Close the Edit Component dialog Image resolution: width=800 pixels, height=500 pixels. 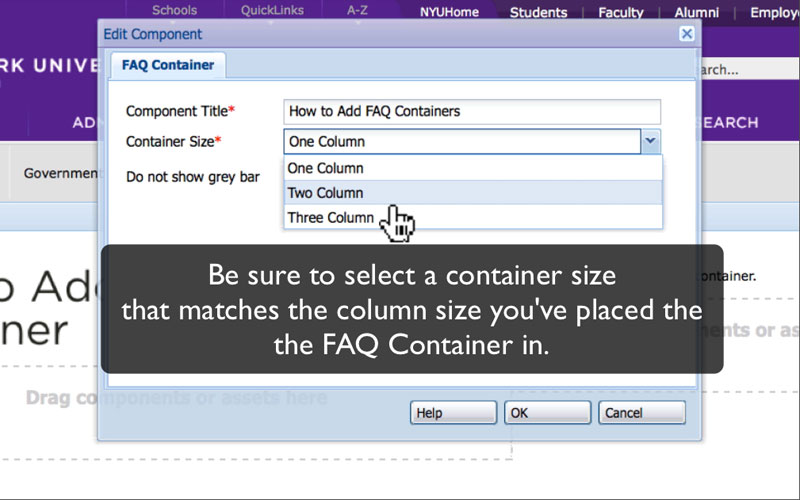[686, 34]
